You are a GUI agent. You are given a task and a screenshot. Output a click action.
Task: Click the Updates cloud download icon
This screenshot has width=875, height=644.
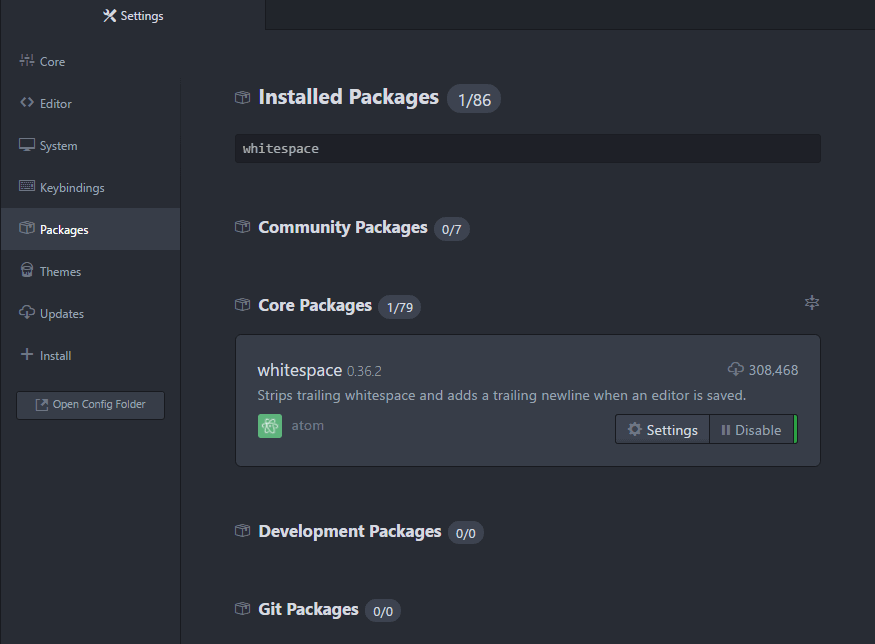pos(27,313)
